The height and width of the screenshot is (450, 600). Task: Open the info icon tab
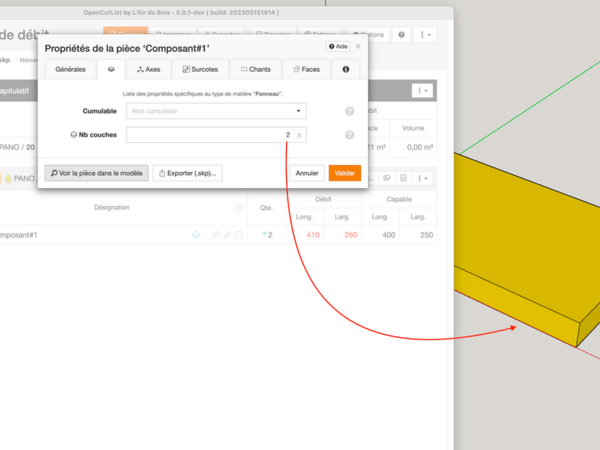click(346, 70)
